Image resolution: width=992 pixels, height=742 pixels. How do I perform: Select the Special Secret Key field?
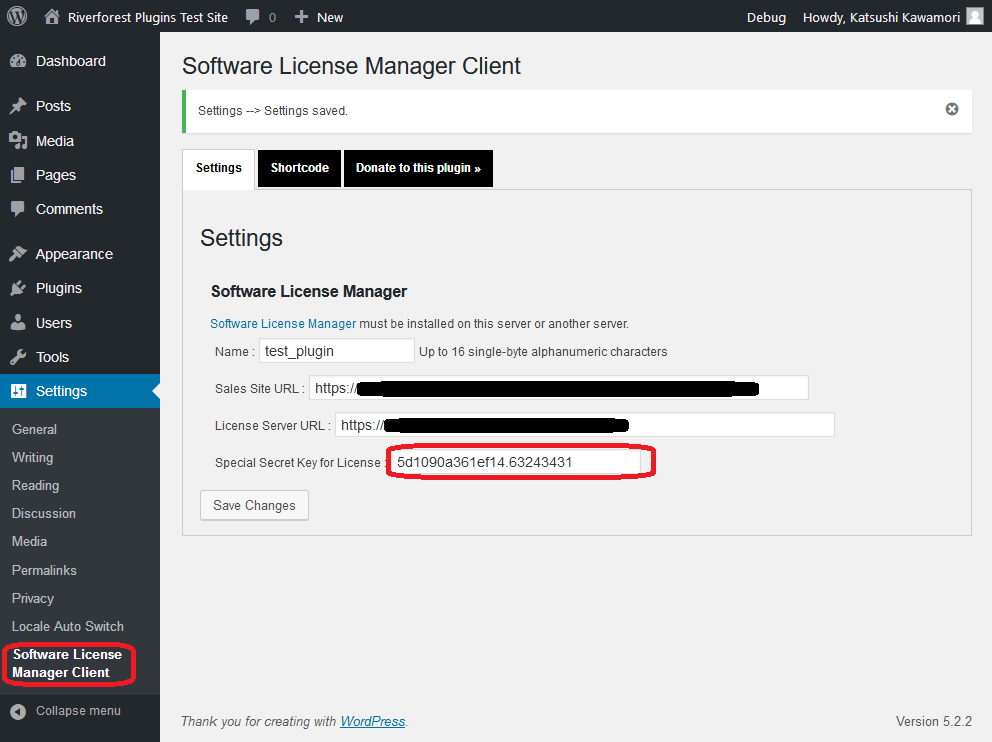coord(517,462)
